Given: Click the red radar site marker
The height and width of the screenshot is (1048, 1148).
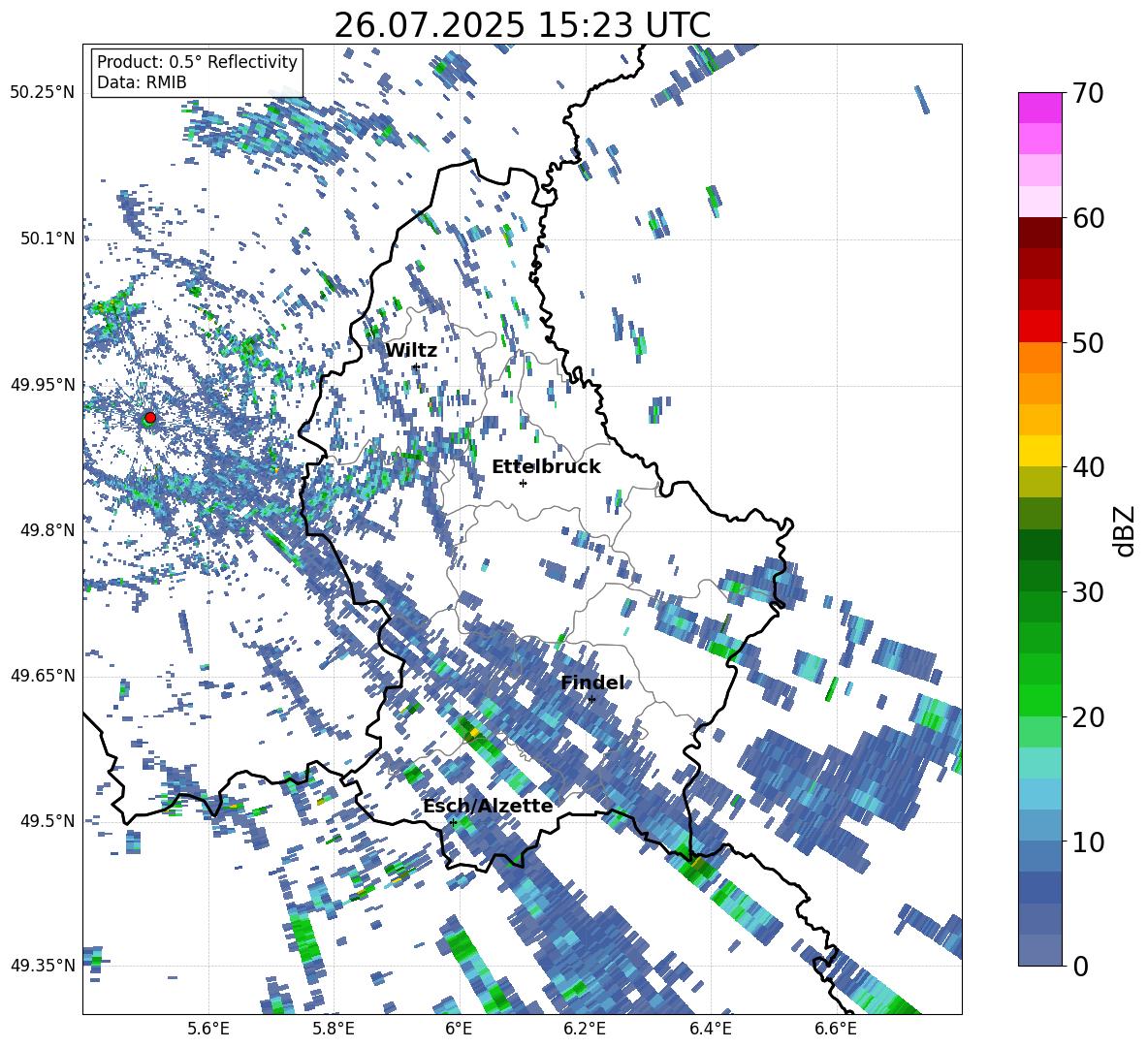Looking at the screenshot, I should (x=150, y=417).
